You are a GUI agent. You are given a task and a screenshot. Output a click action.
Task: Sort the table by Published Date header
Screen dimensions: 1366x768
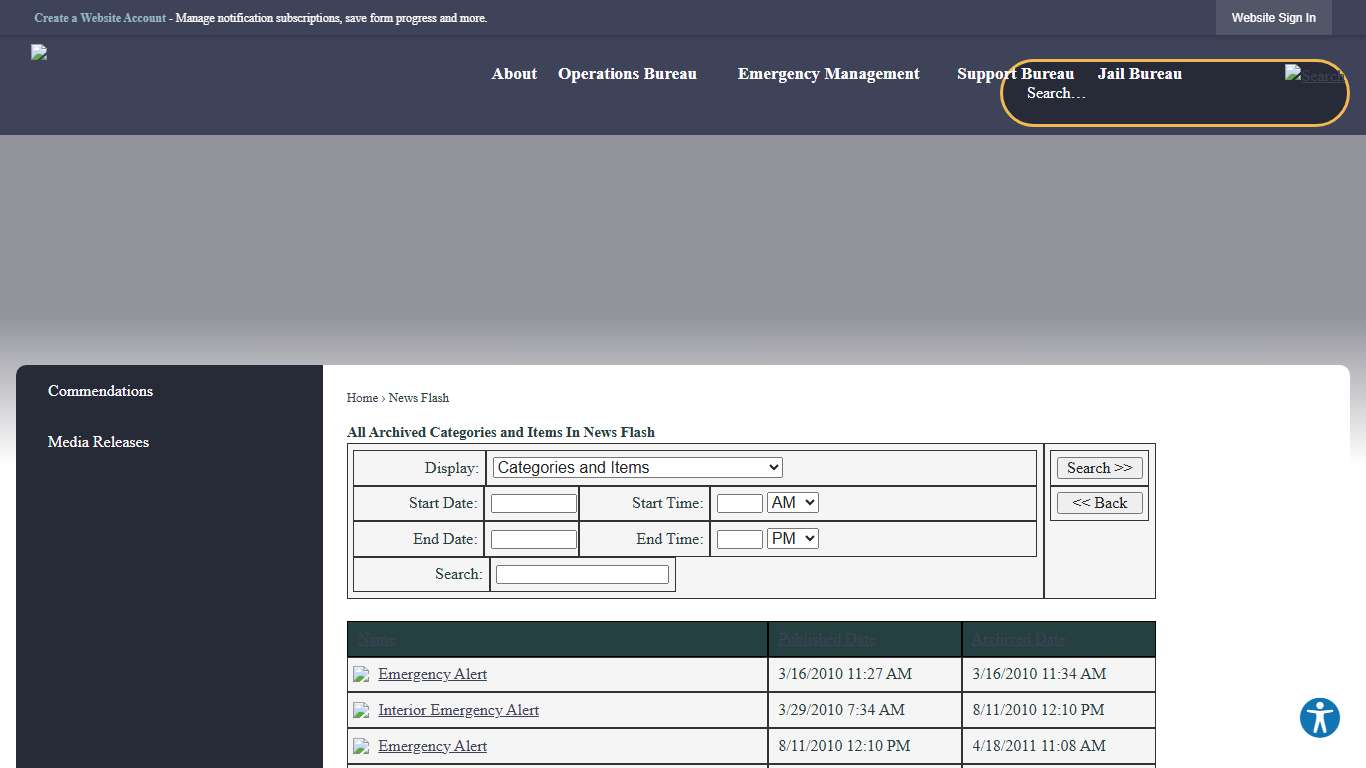826,639
